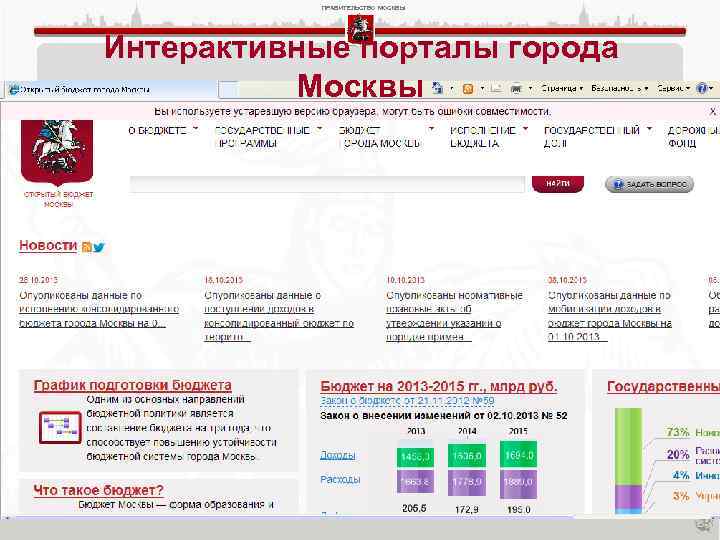The image size is (720, 540).
Task: Open the Что такое бюджет? link
Action: tap(98, 490)
